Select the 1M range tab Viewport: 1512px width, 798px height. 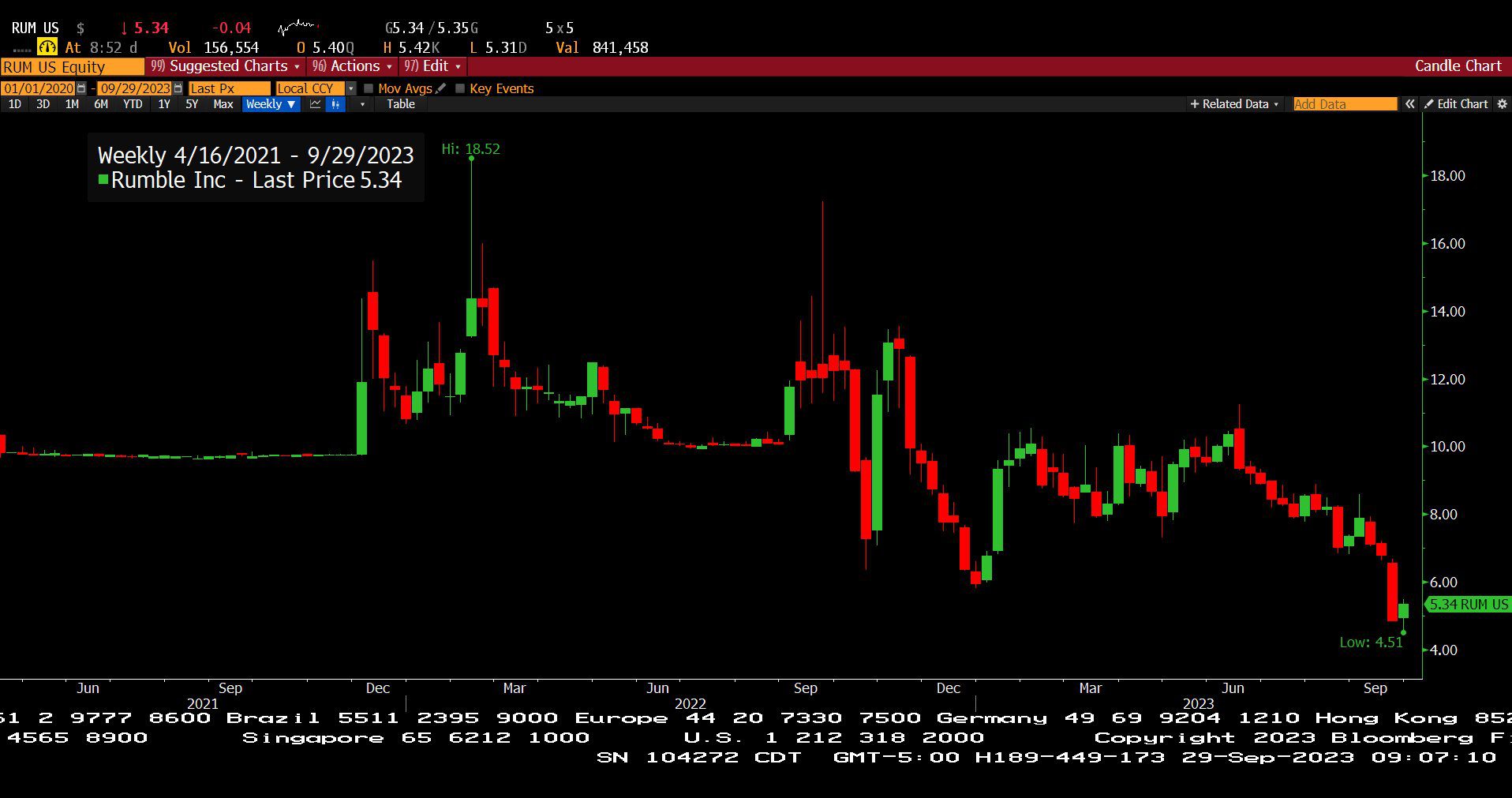click(72, 104)
